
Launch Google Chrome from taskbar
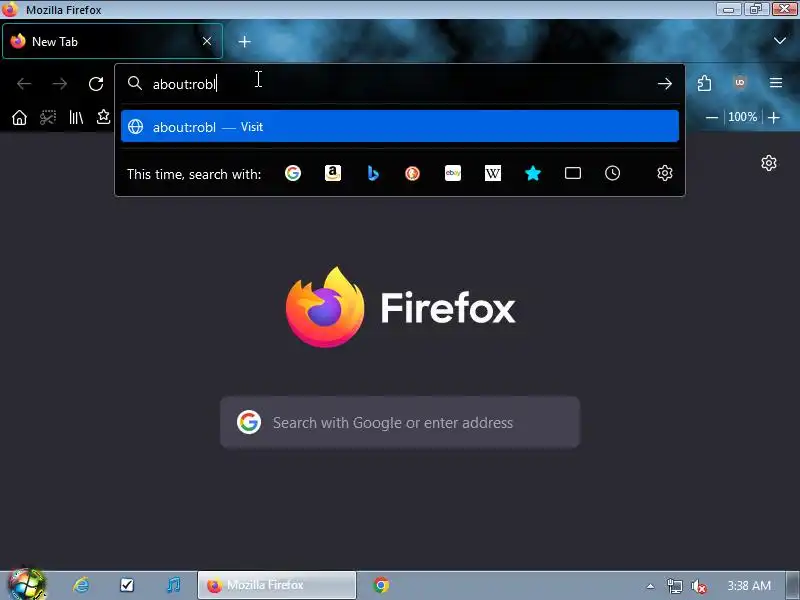point(381,585)
